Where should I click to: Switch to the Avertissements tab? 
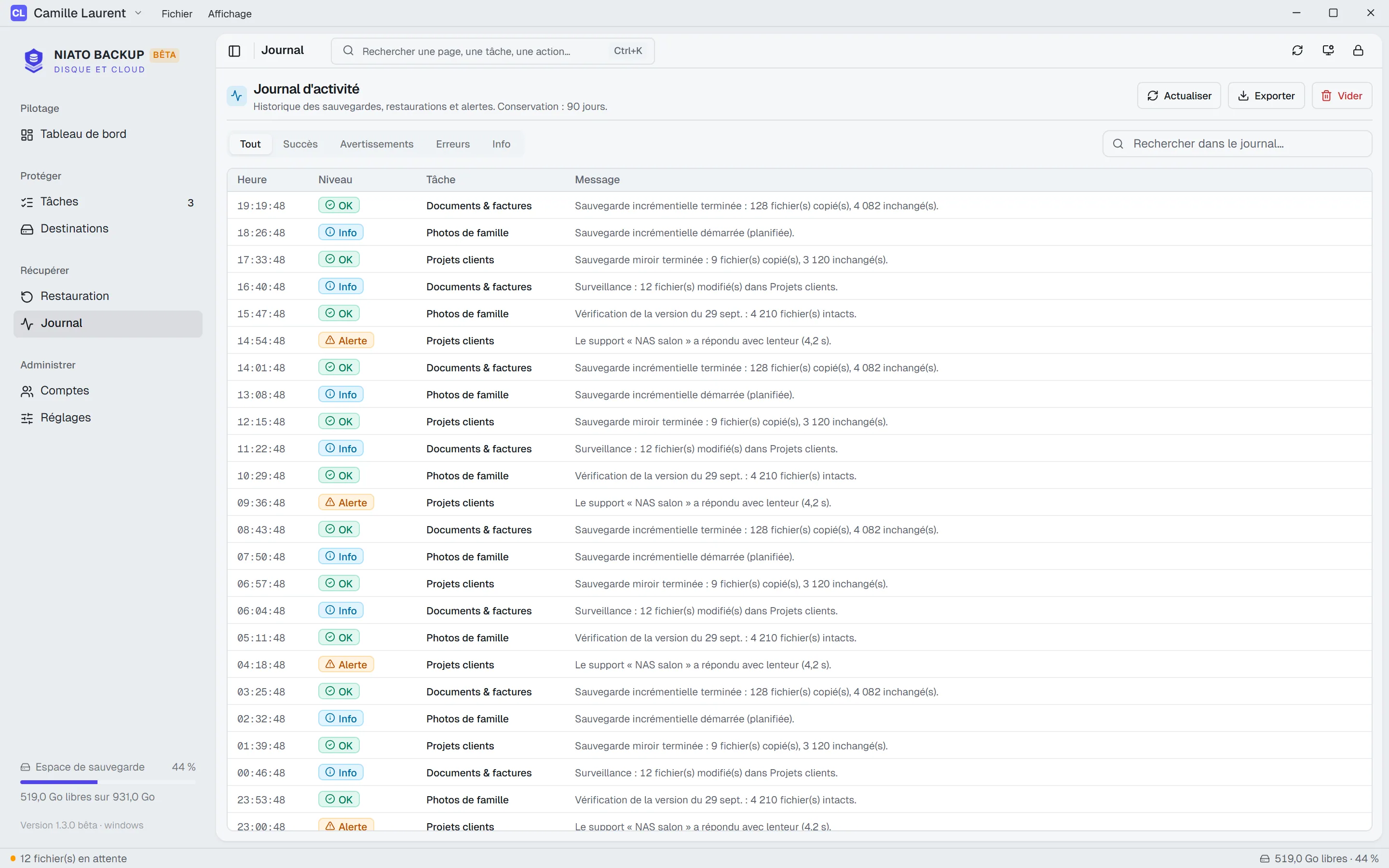point(377,144)
